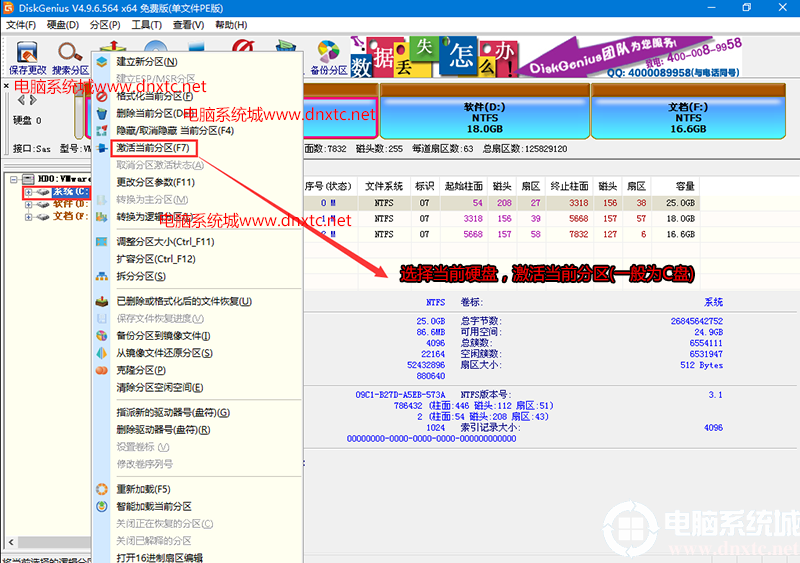Screen dimensions: 800x563
Task: Open the 文件(F) menu
Action: click(x=21, y=25)
